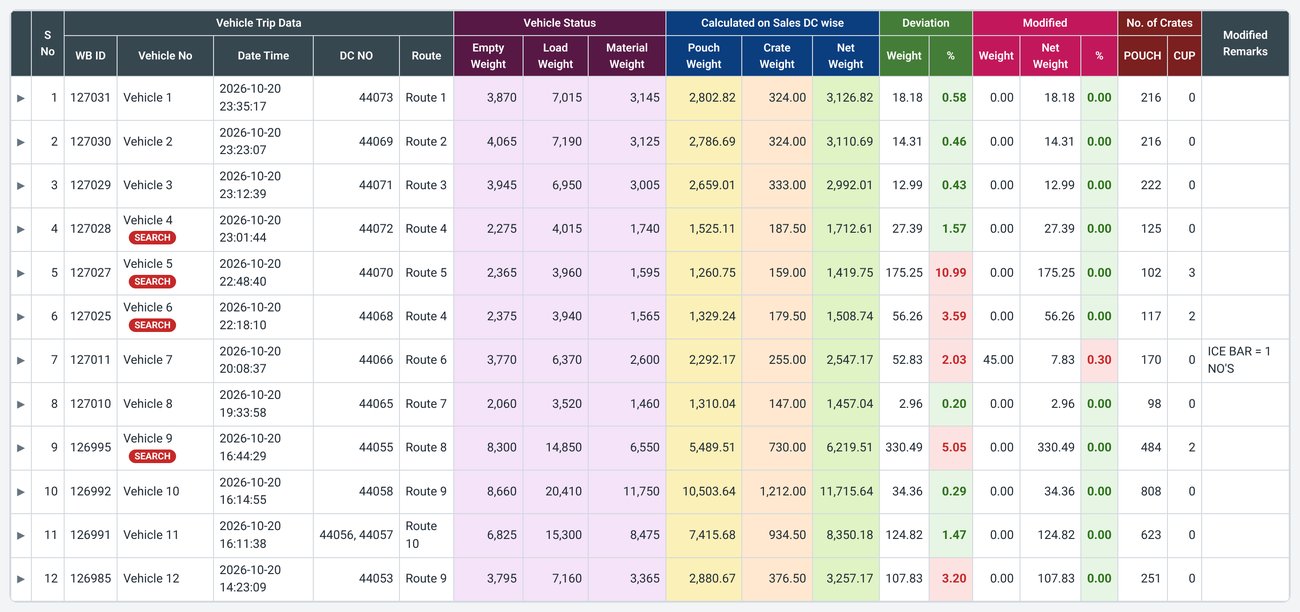Expand the row for WB ID 127027
The image size is (1300, 612).
pyautogui.click(x=21, y=273)
